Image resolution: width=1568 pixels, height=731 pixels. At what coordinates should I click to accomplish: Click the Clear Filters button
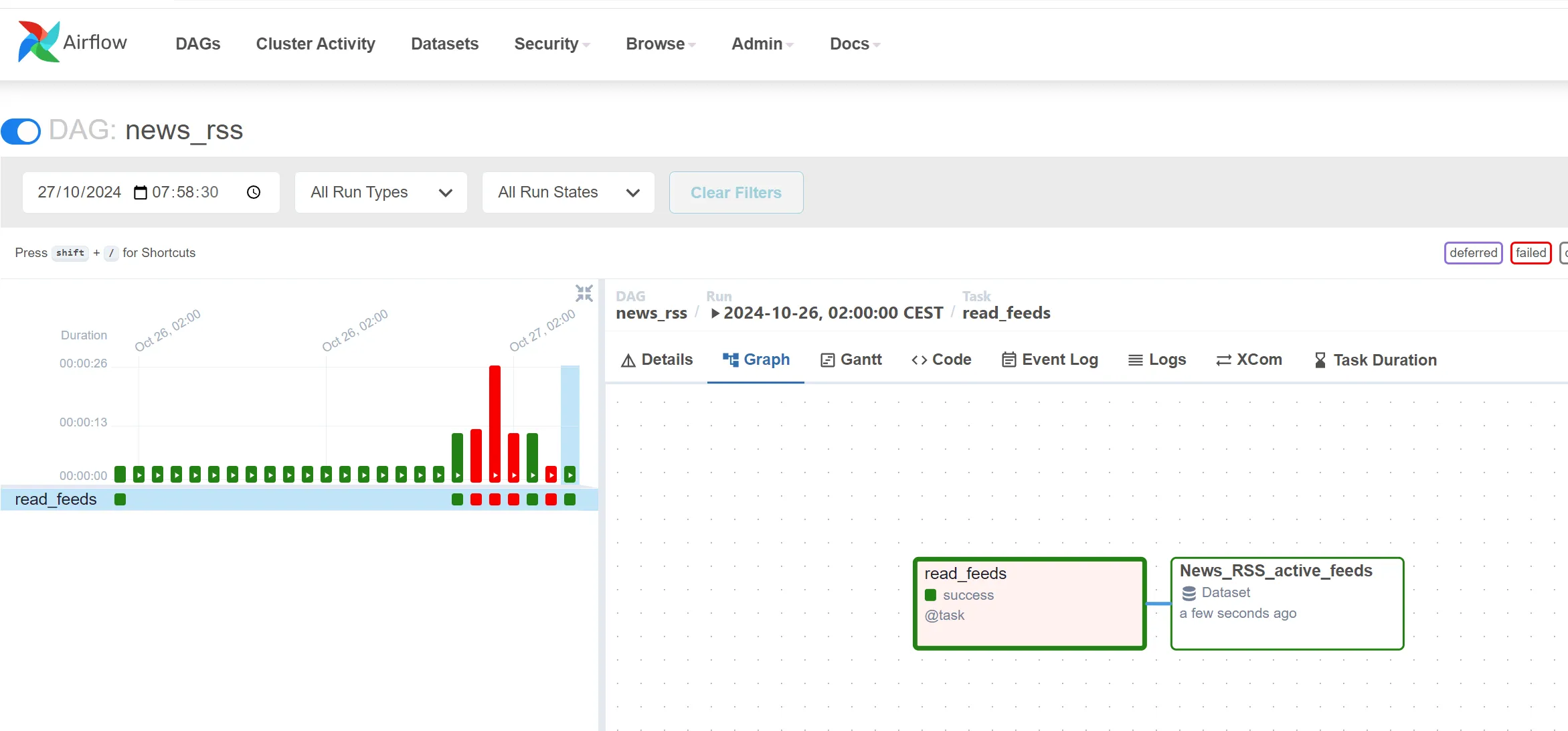click(x=735, y=193)
